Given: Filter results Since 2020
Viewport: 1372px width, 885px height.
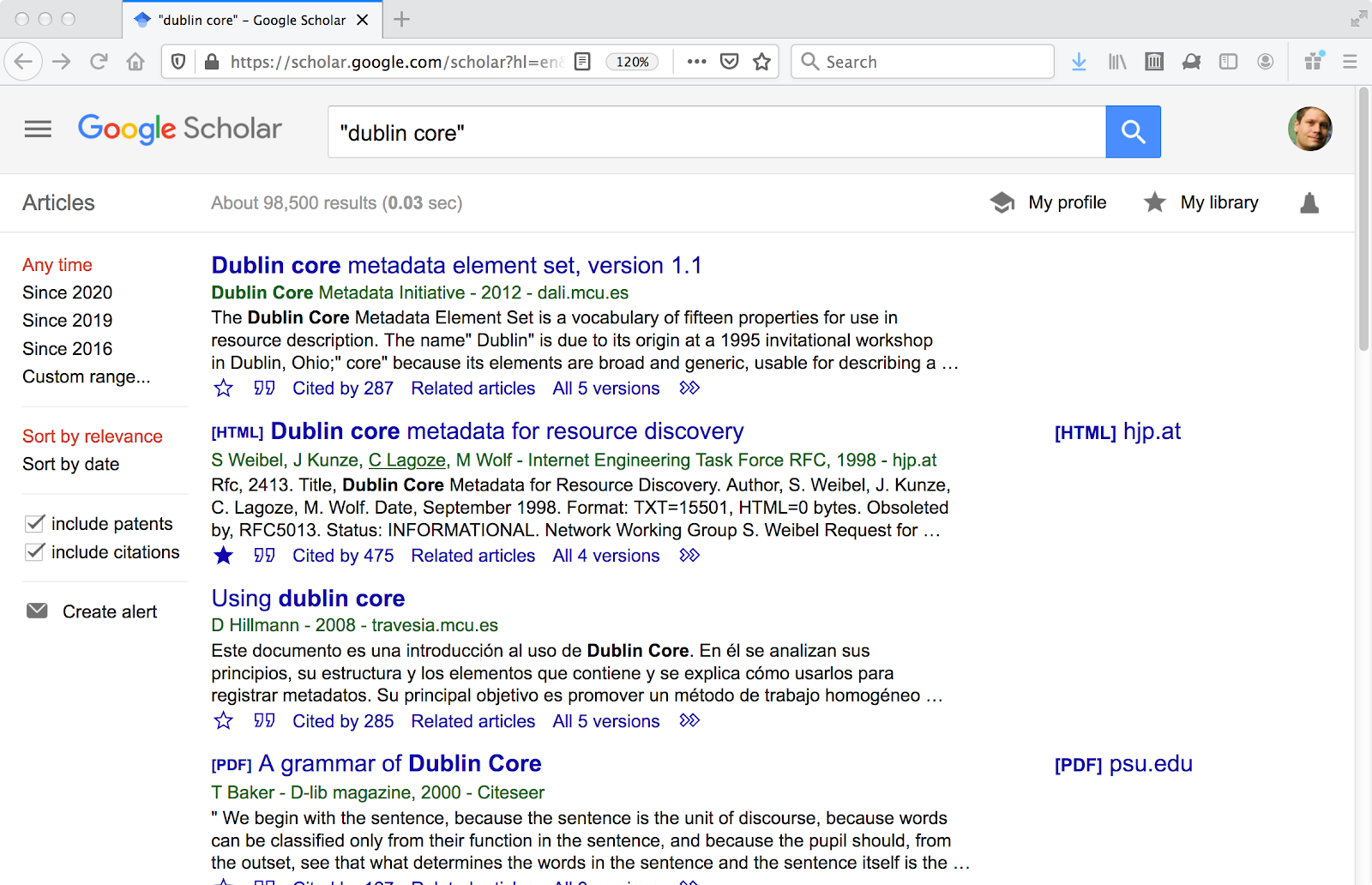Looking at the screenshot, I should click(x=68, y=292).
